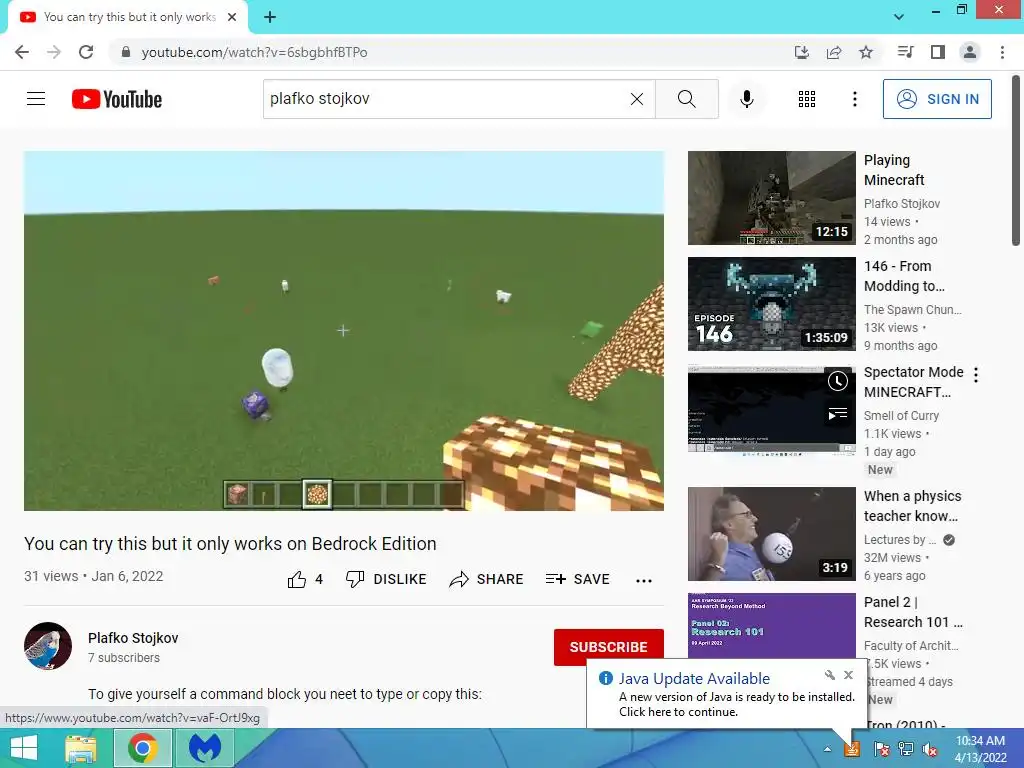The width and height of the screenshot is (1024, 768).
Task: Open the Playing Minecraft video thumbnail
Action: (x=771, y=198)
